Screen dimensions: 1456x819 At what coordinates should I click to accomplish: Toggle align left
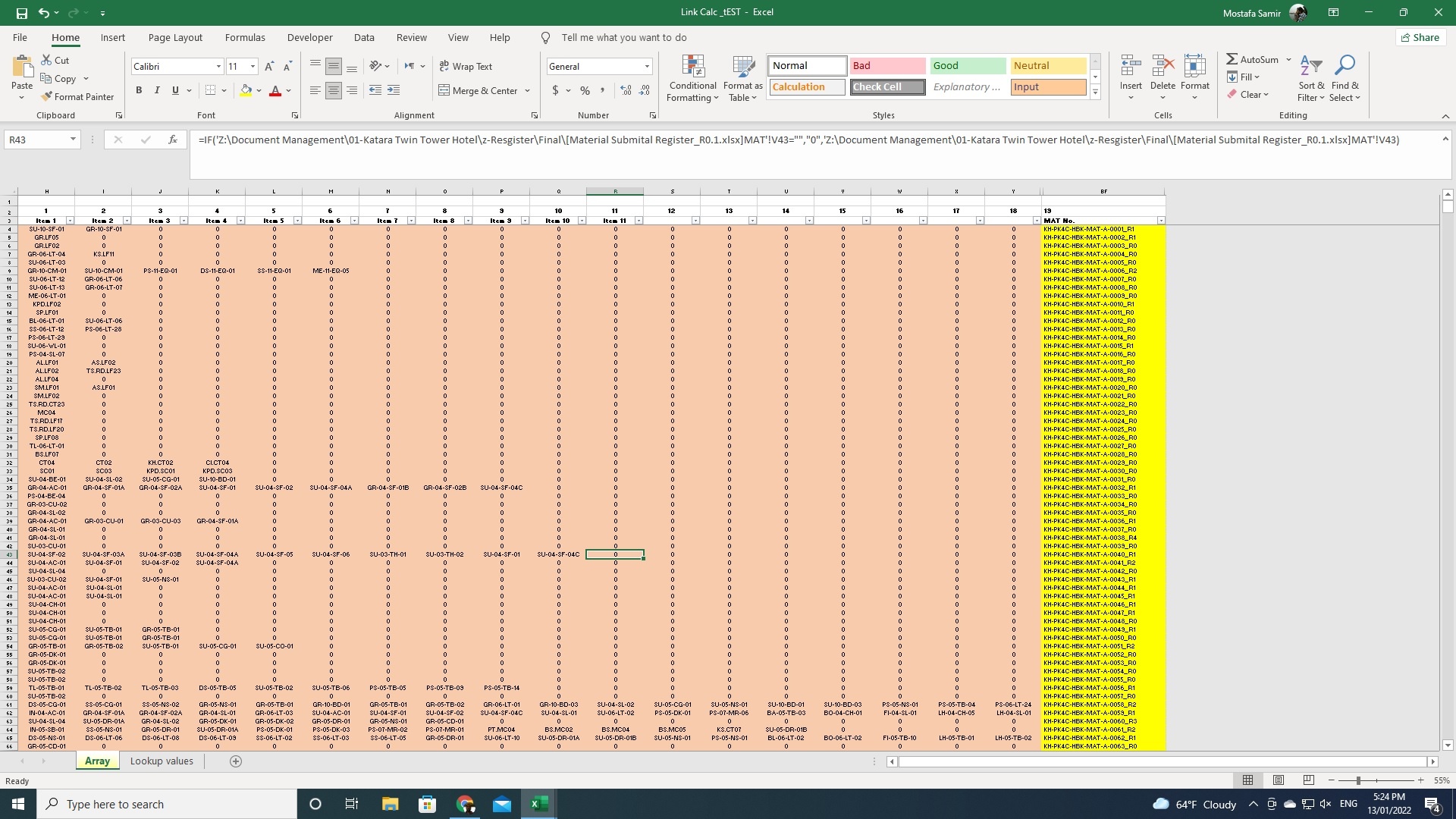pos(315,90)
